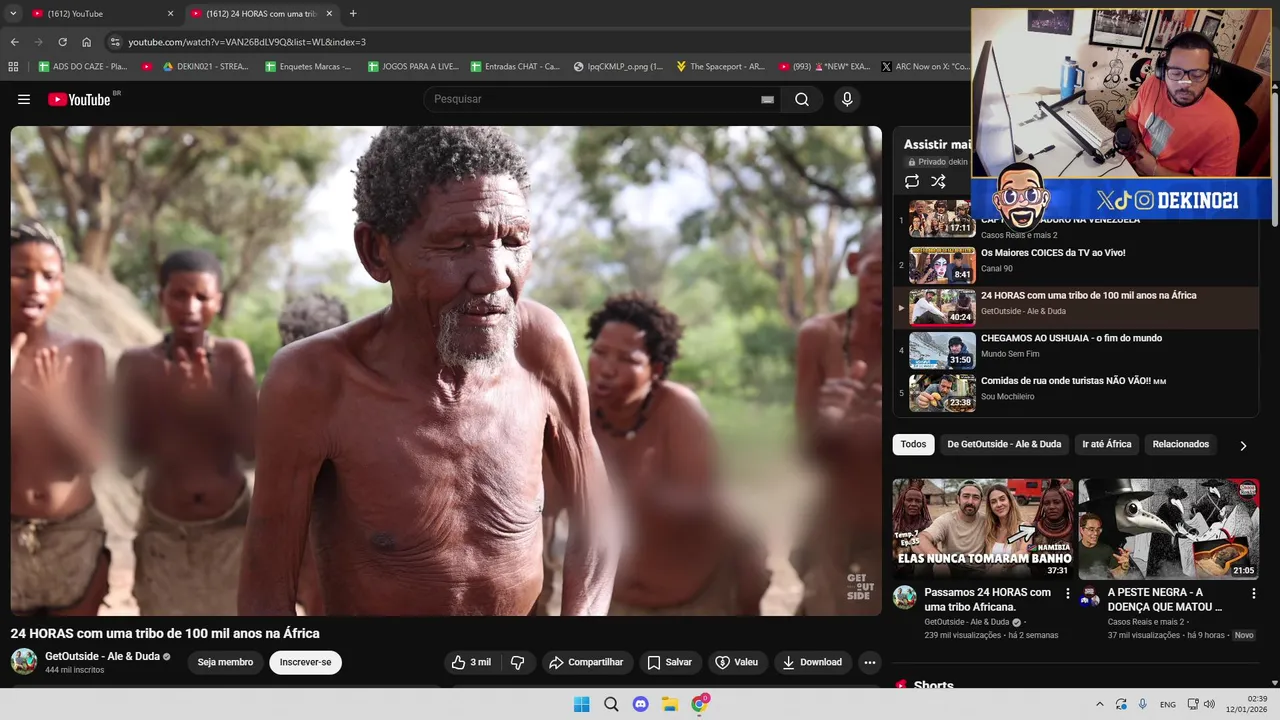Open the on-screen keyboard in search box

pyautogui.click(x=767, y=99)
